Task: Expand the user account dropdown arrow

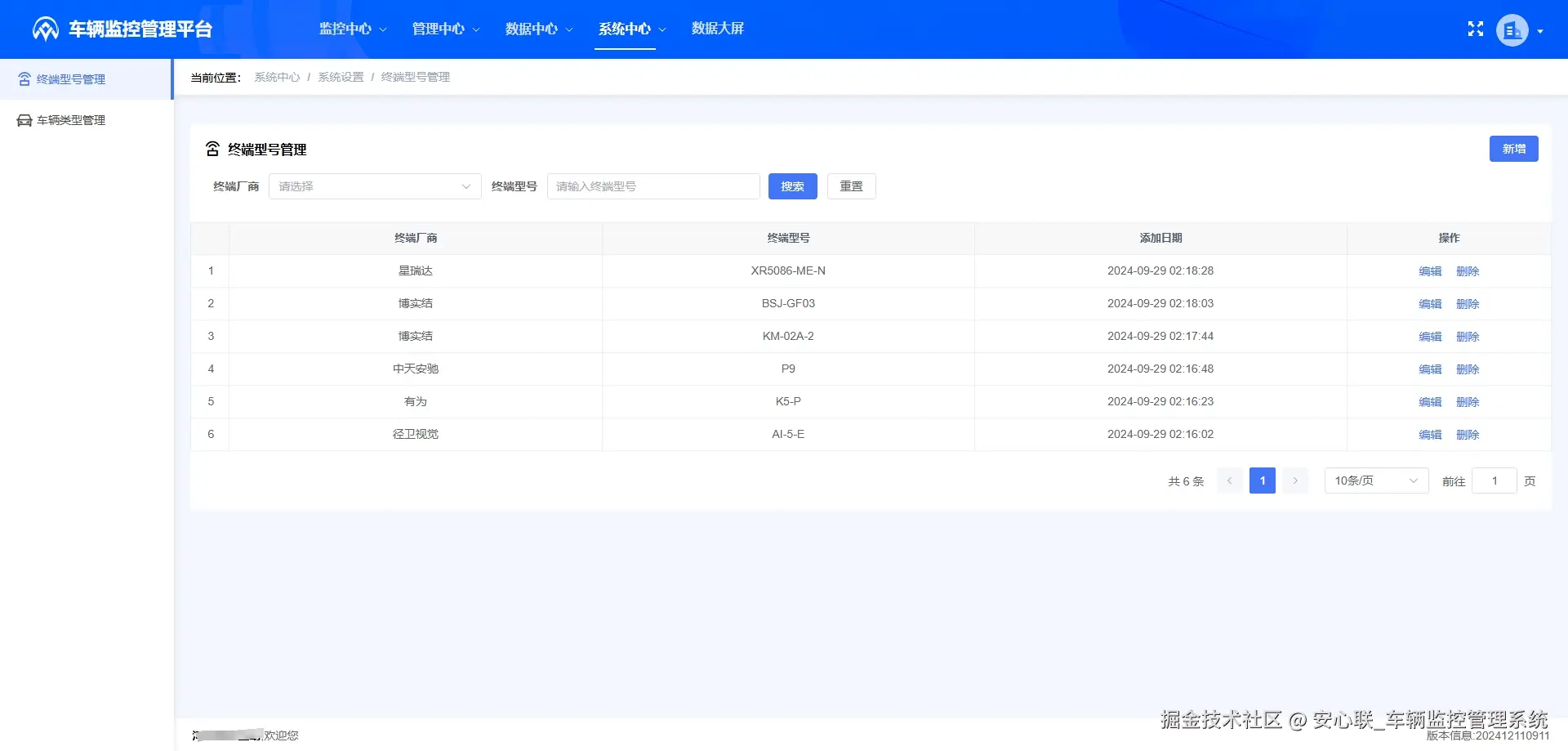Action: pyautogui.click(x=1542, y=30)
